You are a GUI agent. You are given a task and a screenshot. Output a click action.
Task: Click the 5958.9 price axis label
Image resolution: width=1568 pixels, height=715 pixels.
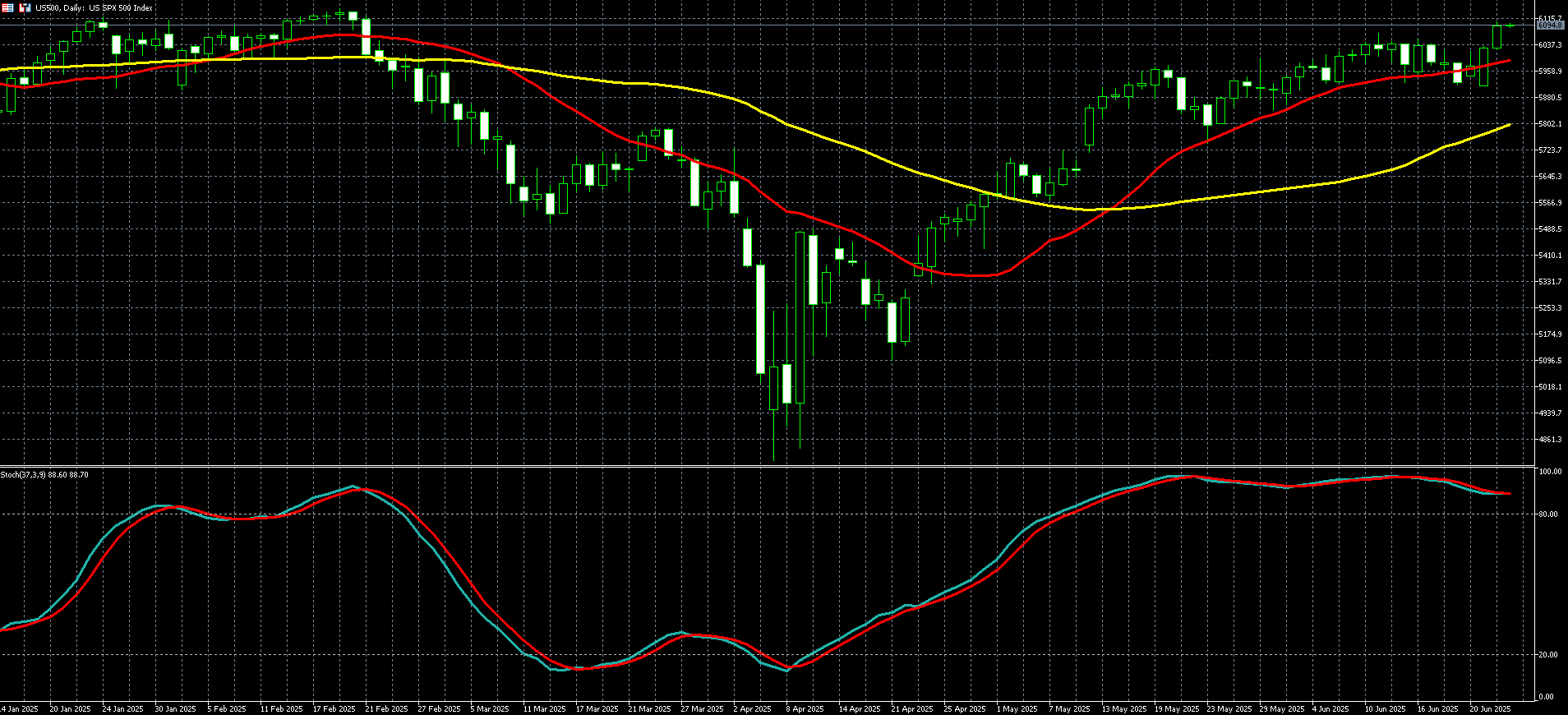[x=1550, y=71]
